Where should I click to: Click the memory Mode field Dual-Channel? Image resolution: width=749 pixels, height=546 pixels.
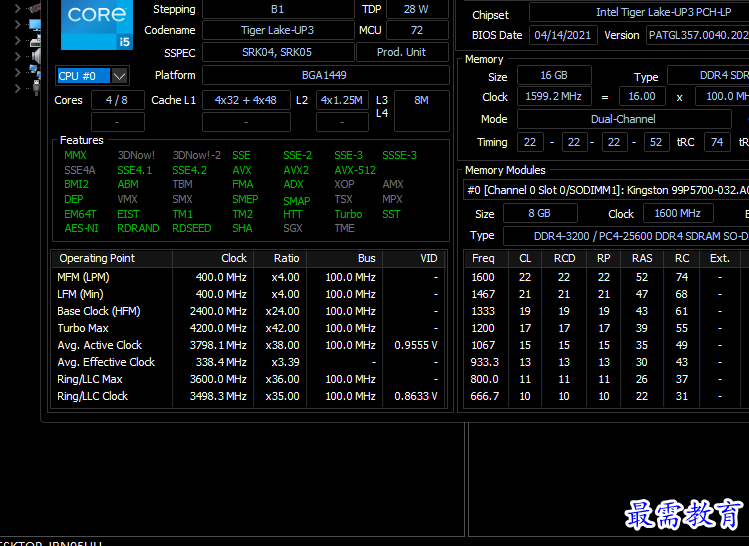[624, 119]
